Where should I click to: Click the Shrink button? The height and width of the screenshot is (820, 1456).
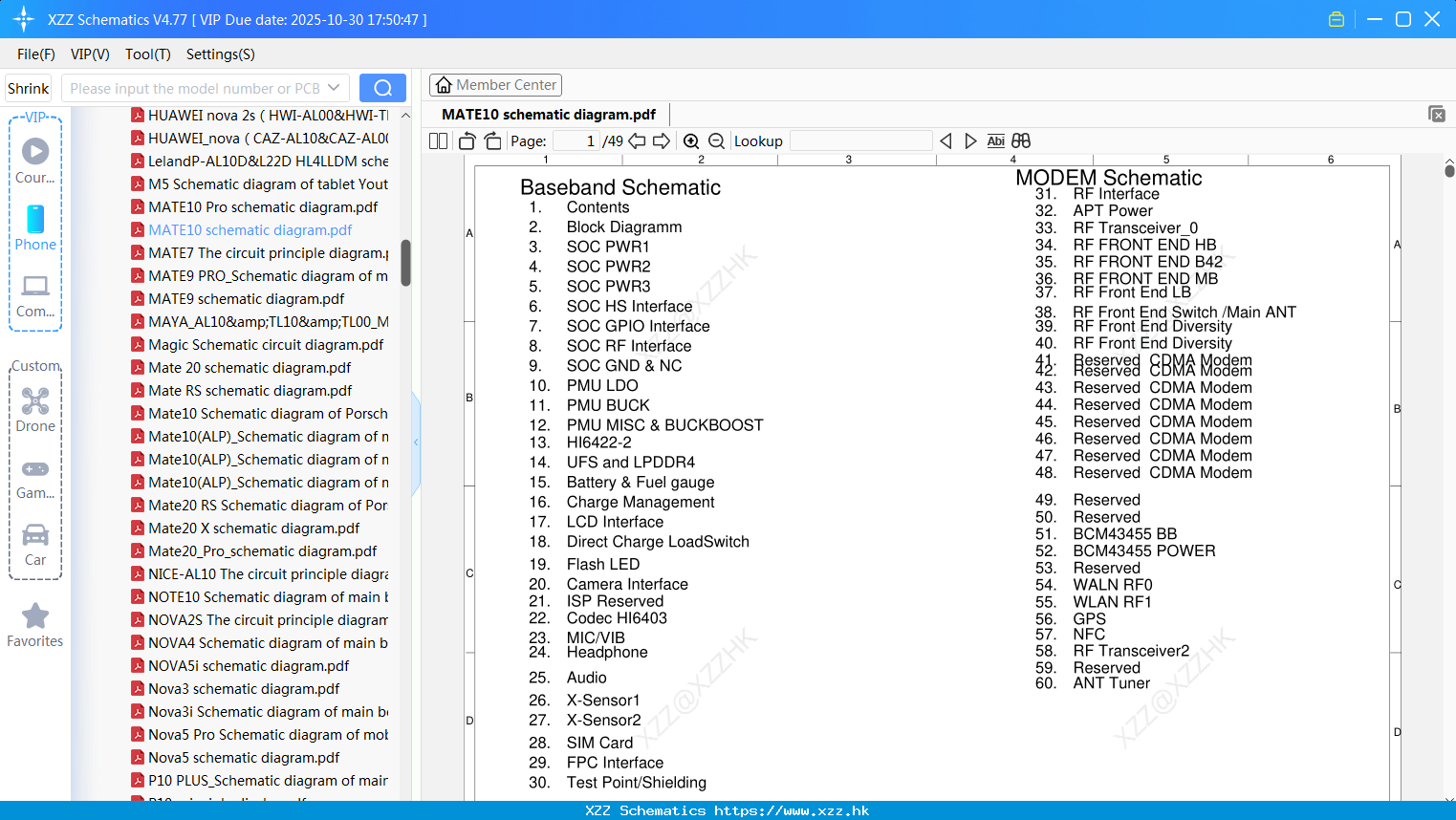tap(28, 88)
